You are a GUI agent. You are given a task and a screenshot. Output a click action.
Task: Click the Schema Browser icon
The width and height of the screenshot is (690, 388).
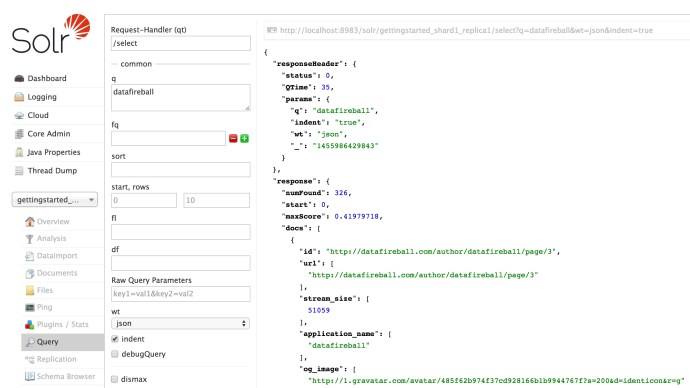[x=29, y=377]
